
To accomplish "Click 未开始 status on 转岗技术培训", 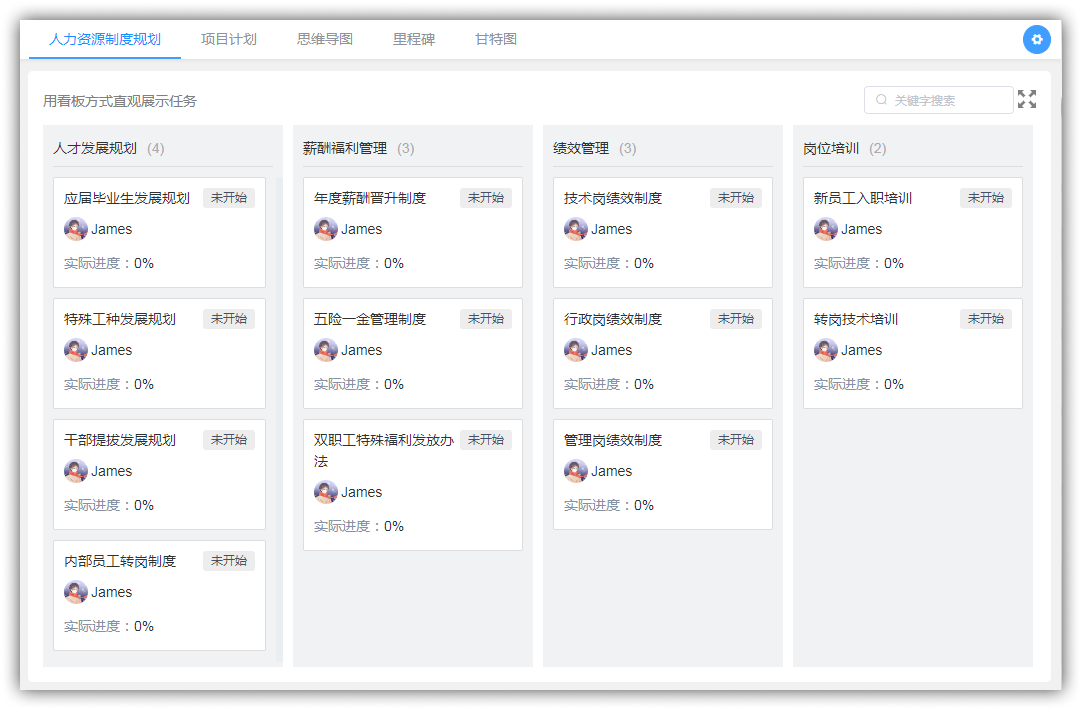I will point(985,319).
